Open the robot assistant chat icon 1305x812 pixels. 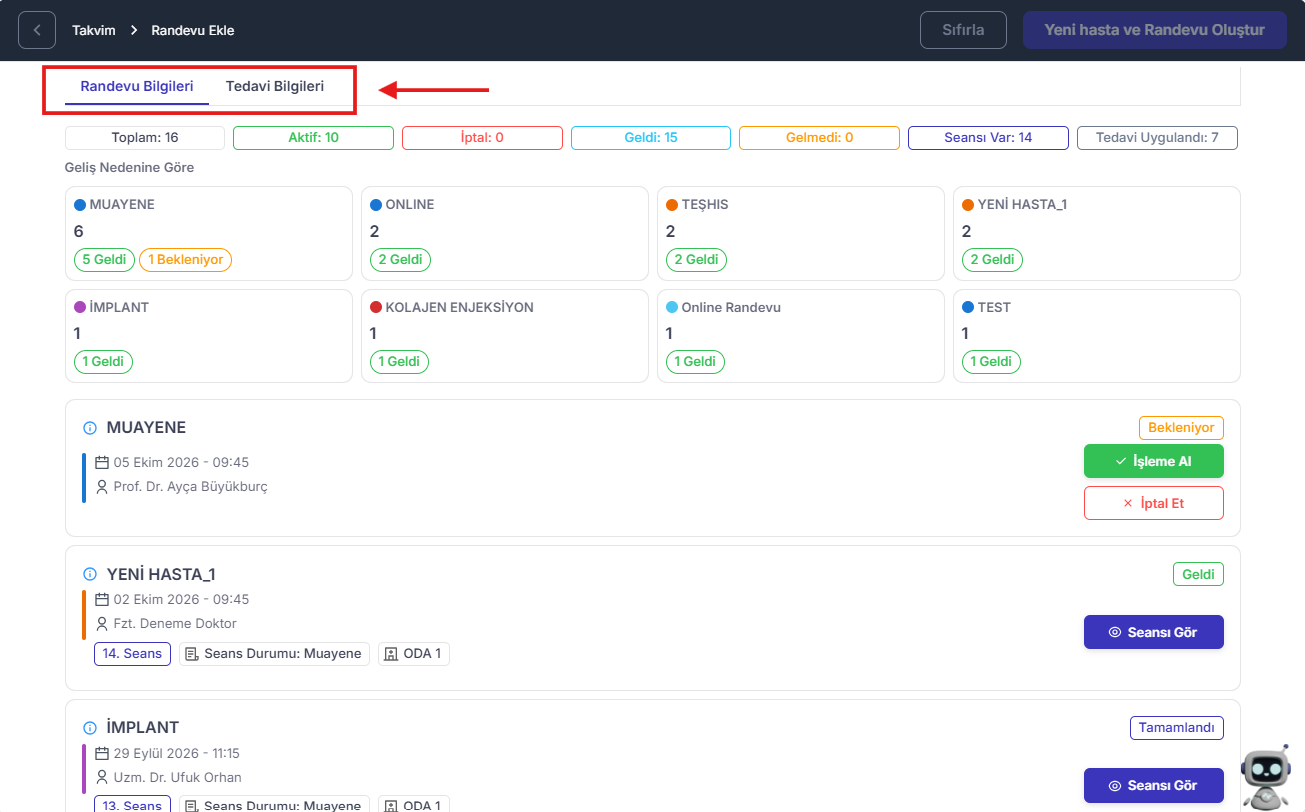[x=1265, y=777]
